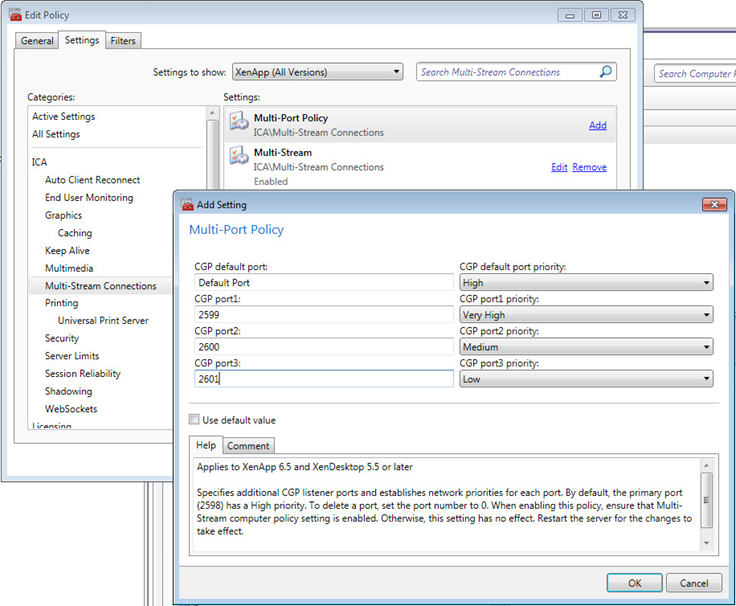Click the CGP default port field
This screenshot has width=736, height=606.
click(x=324, y=283)
